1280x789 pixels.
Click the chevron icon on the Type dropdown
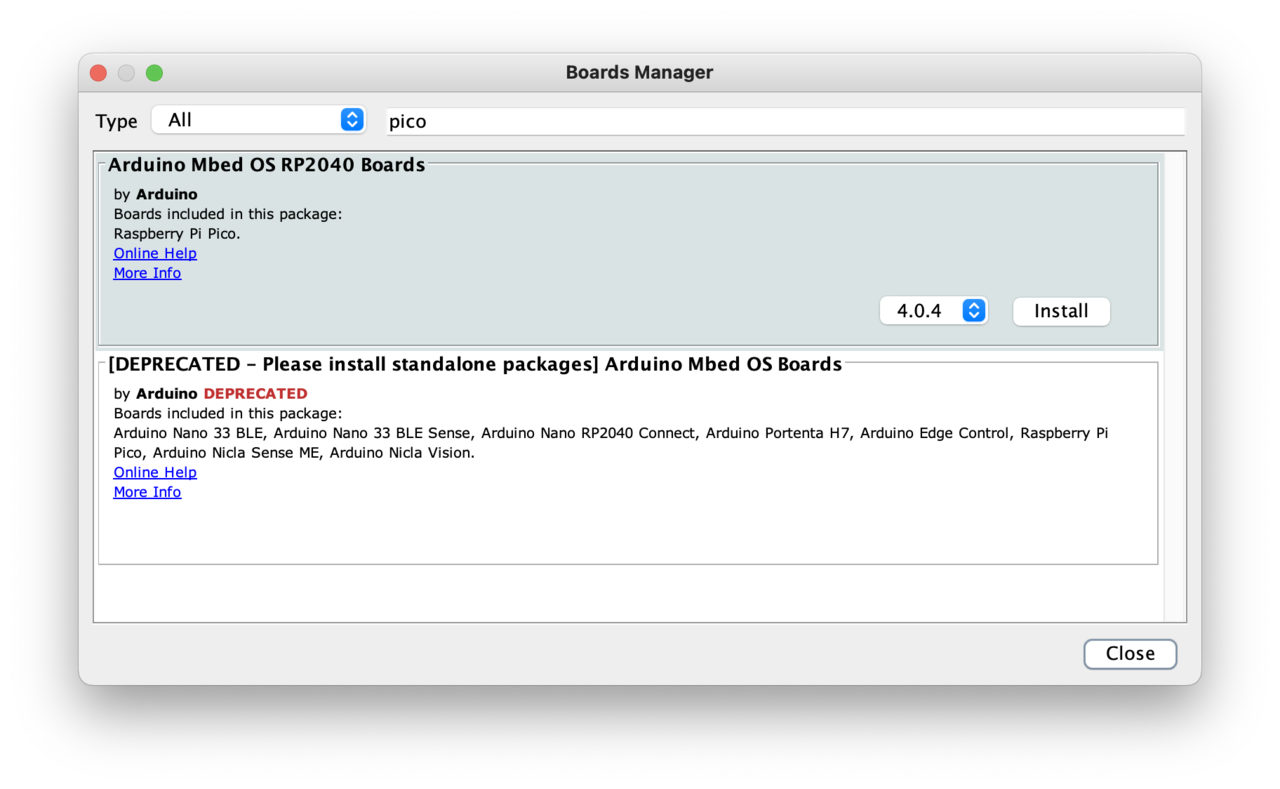click(351, 119)
